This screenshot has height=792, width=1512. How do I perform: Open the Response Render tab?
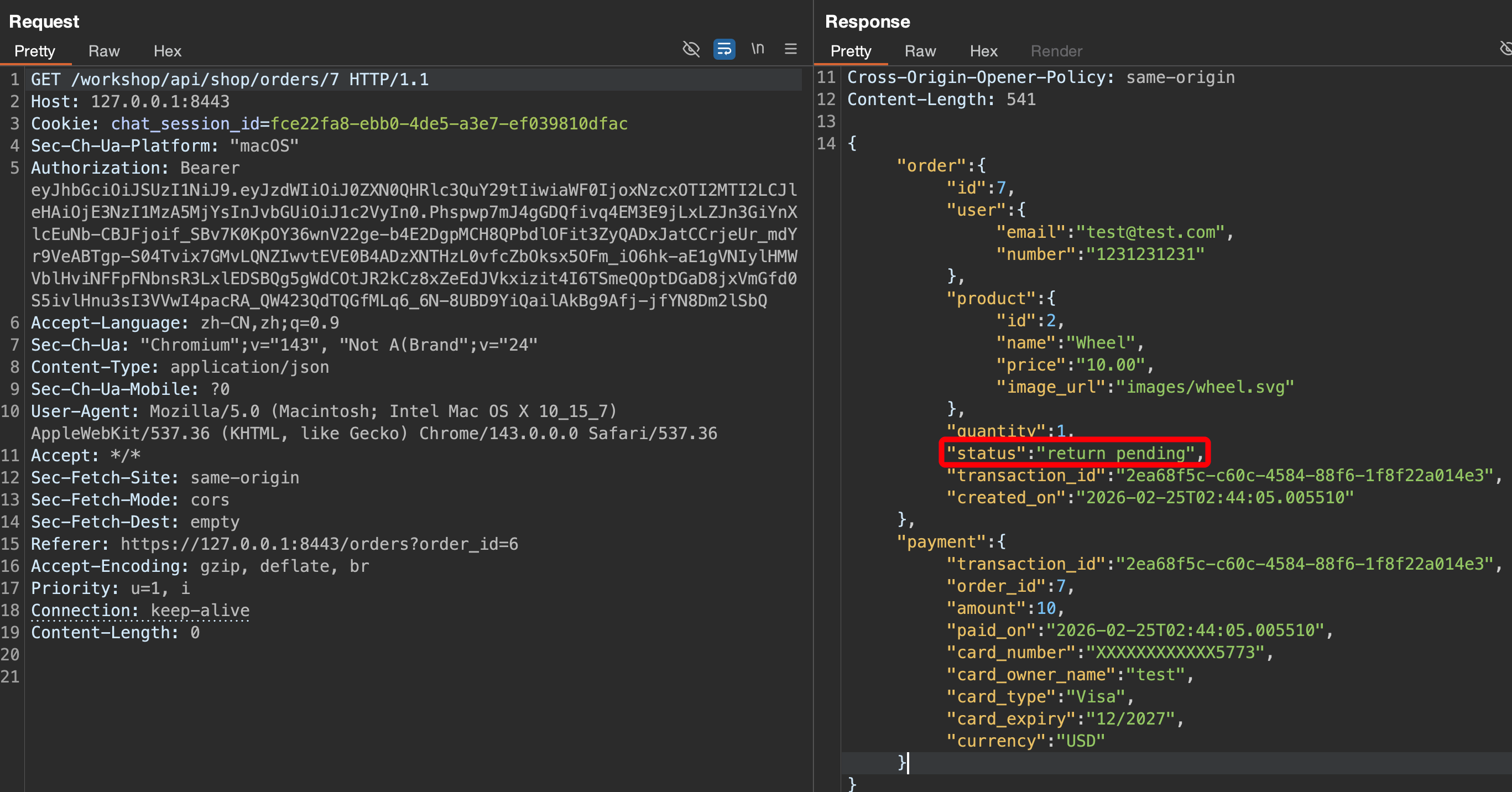(1056, 51)
